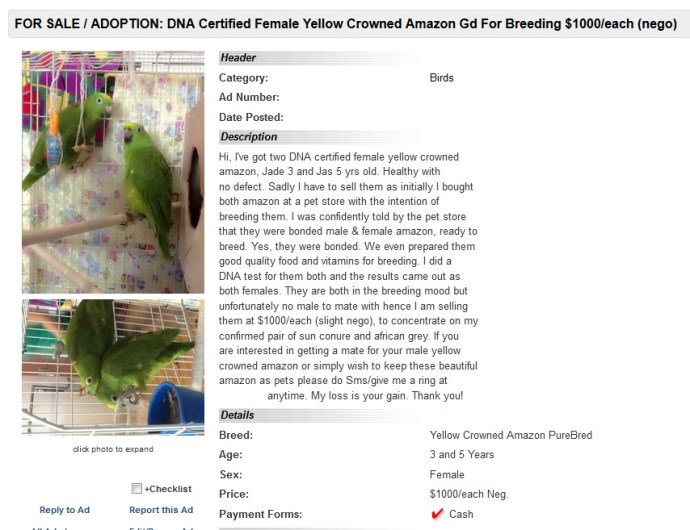Expand the top photo of two parrots
This screenshot has width=690, height=530.
click(112, 171)
